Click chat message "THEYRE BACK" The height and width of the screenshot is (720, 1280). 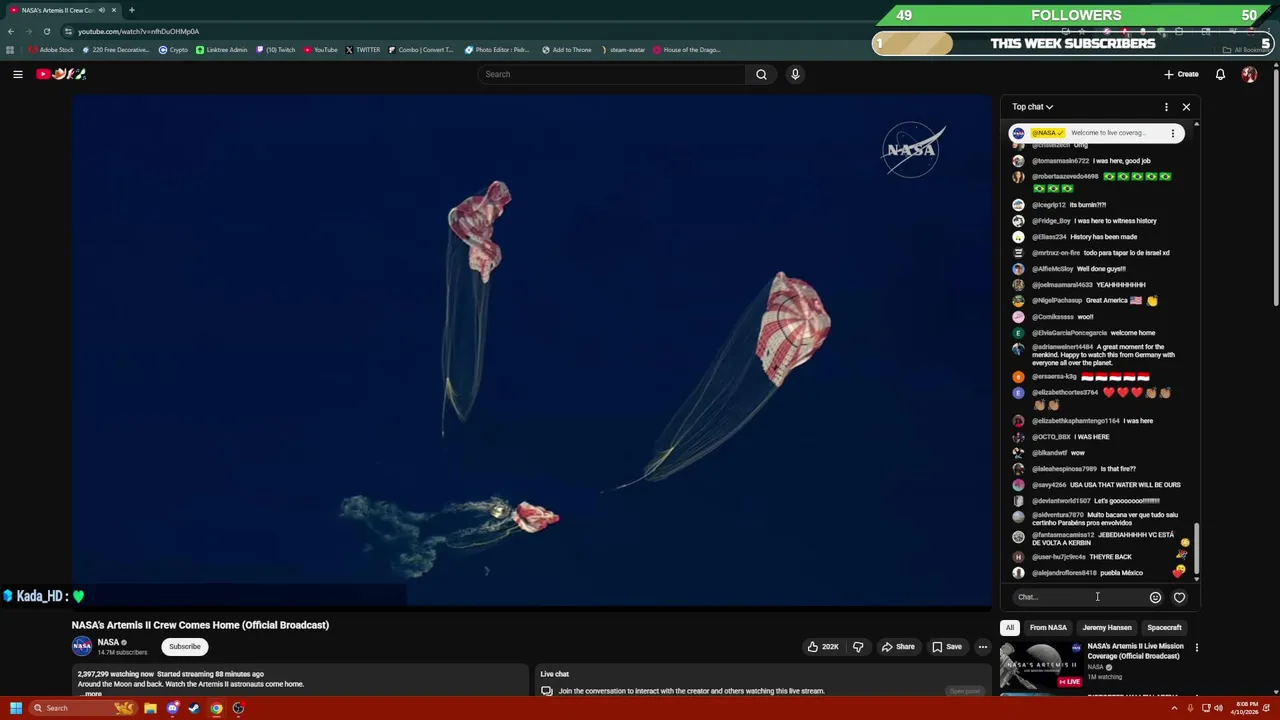coord(1110,557)
